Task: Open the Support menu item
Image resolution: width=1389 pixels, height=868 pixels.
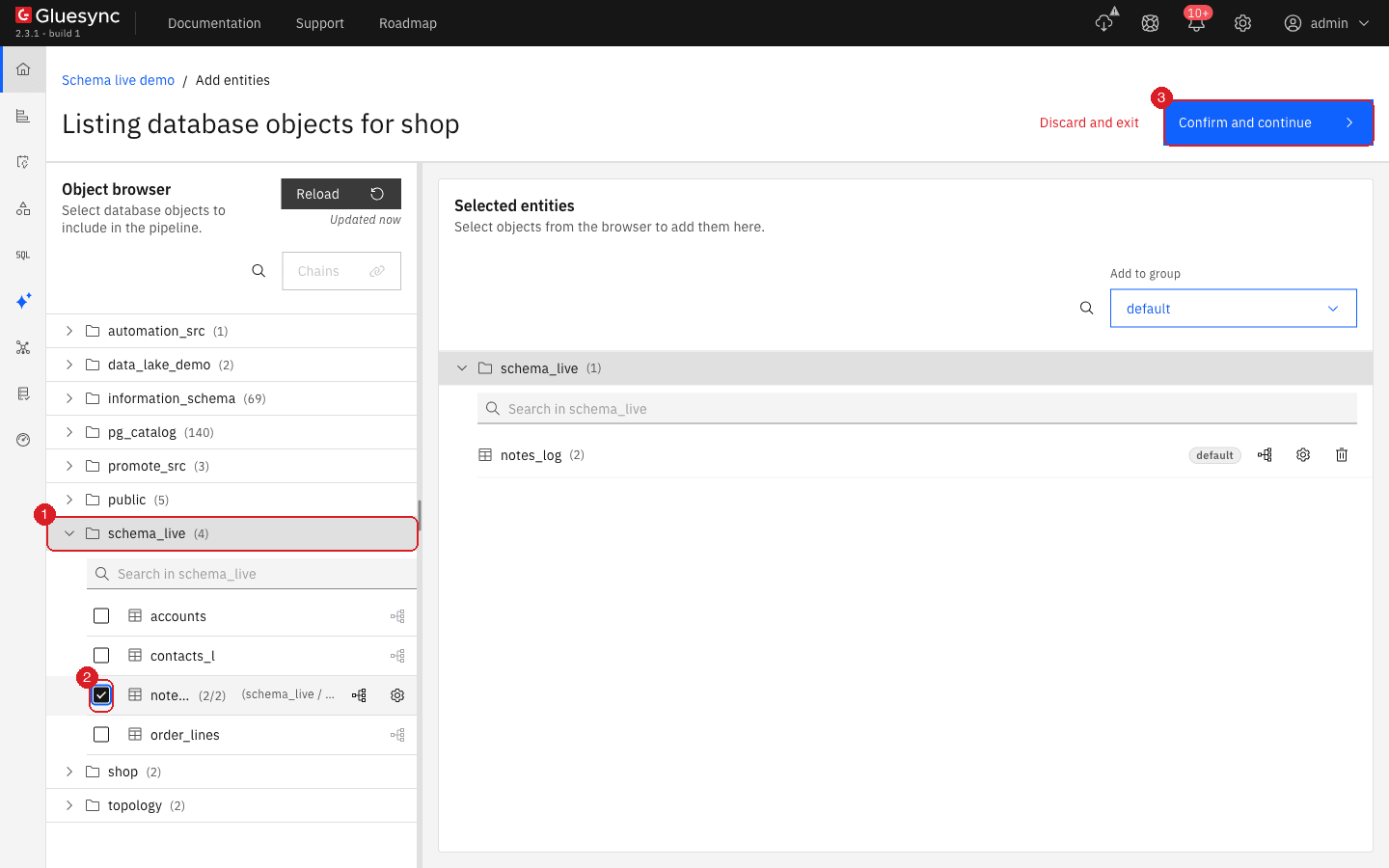Action: pos(320,23)
